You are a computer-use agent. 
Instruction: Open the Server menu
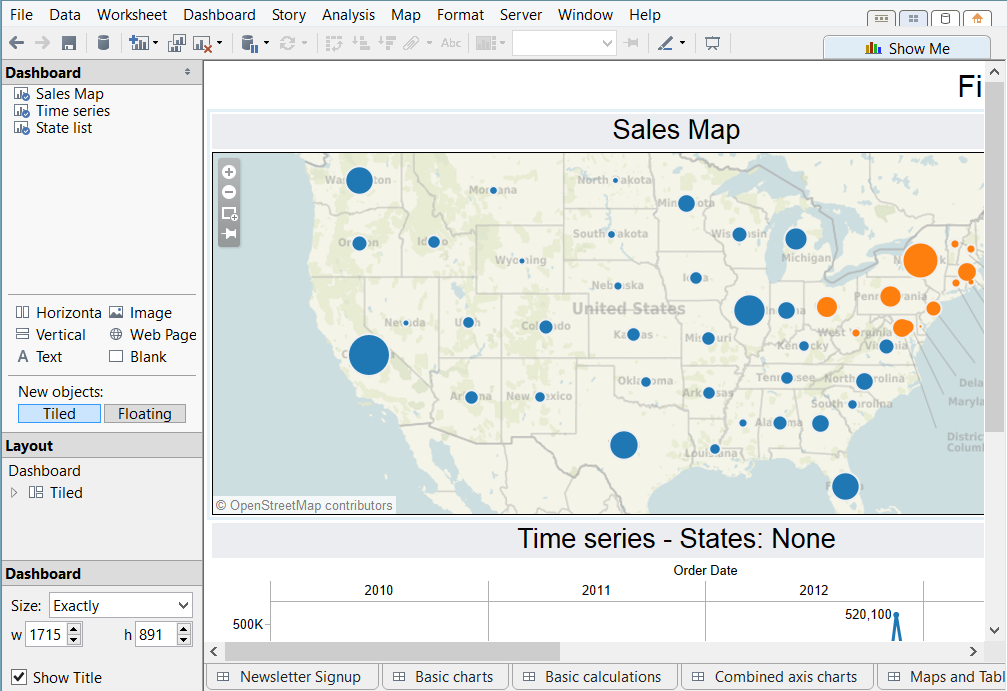click(521, 15)
